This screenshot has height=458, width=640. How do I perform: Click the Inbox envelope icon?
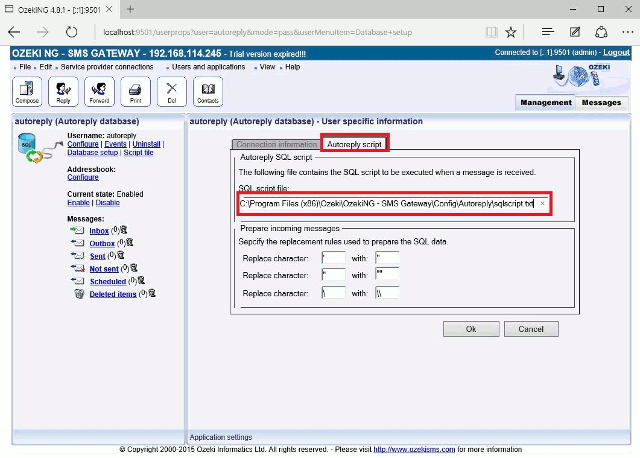[77, 230]
